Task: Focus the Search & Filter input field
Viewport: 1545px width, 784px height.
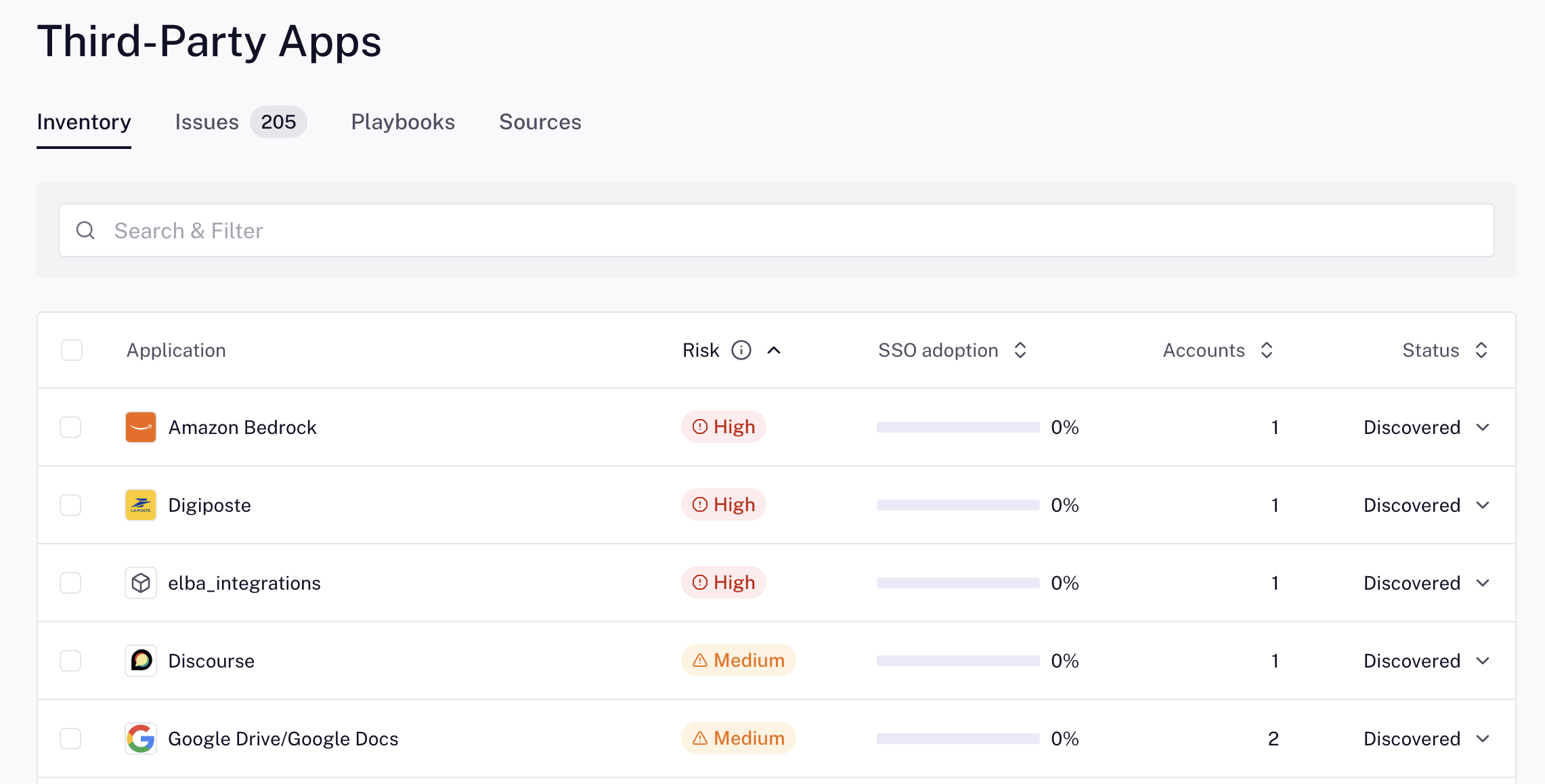Action: [x=777, y=230]
